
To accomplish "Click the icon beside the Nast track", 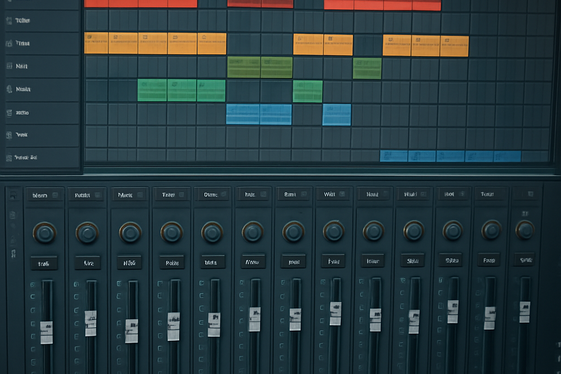I will [9, 66].
